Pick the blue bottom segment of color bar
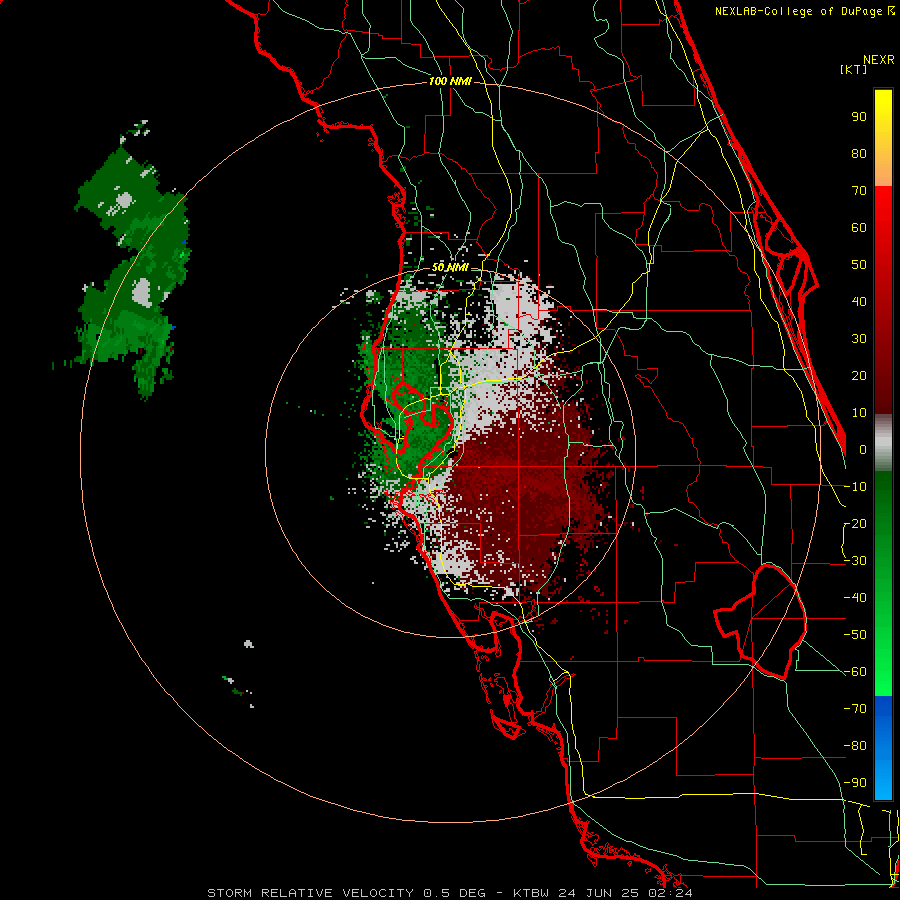The image size is (900, 900). (x=883, y=748)
